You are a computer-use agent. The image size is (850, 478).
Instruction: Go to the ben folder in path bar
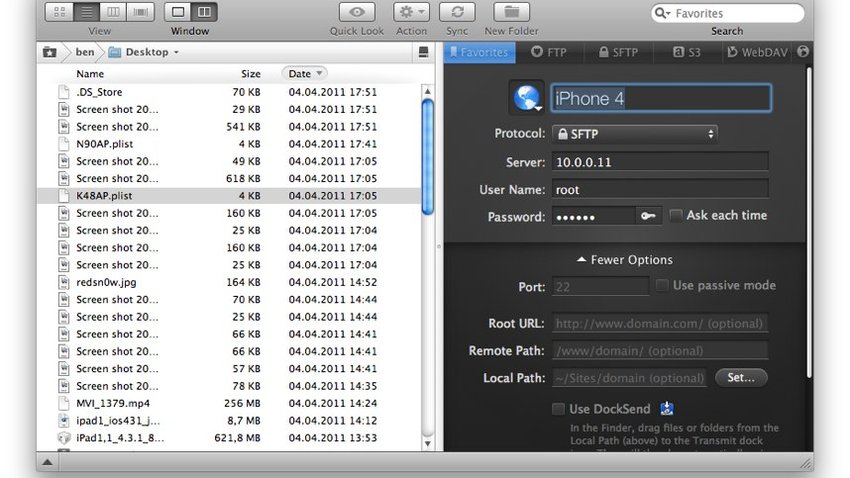(85, 52)
